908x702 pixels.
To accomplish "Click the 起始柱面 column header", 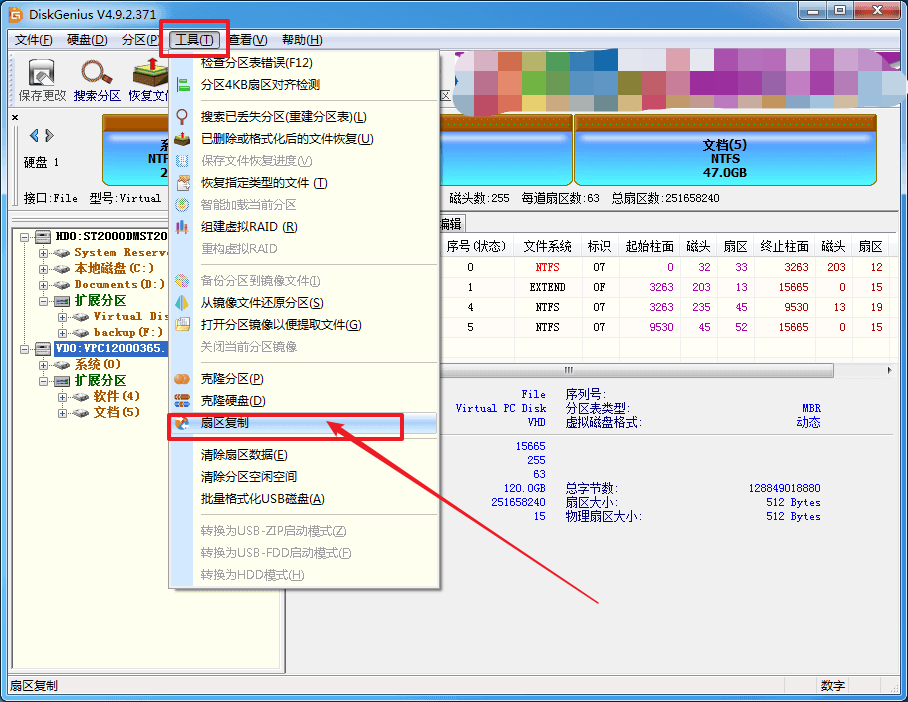I will point(649,247).
